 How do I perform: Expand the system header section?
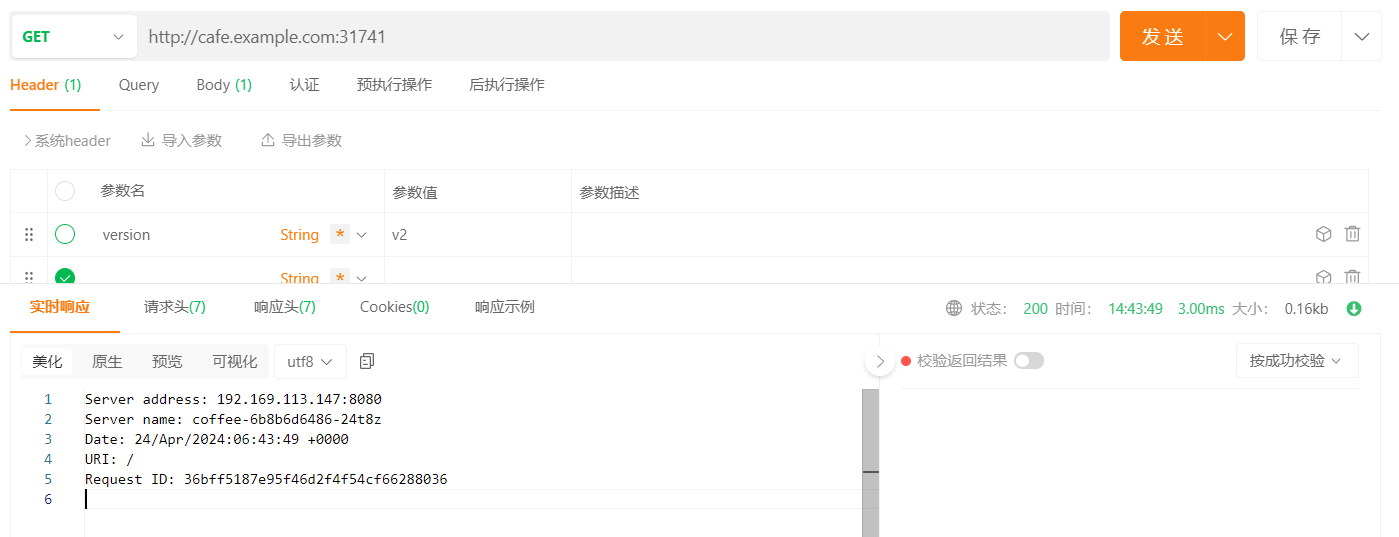click(x=66, y=141)
